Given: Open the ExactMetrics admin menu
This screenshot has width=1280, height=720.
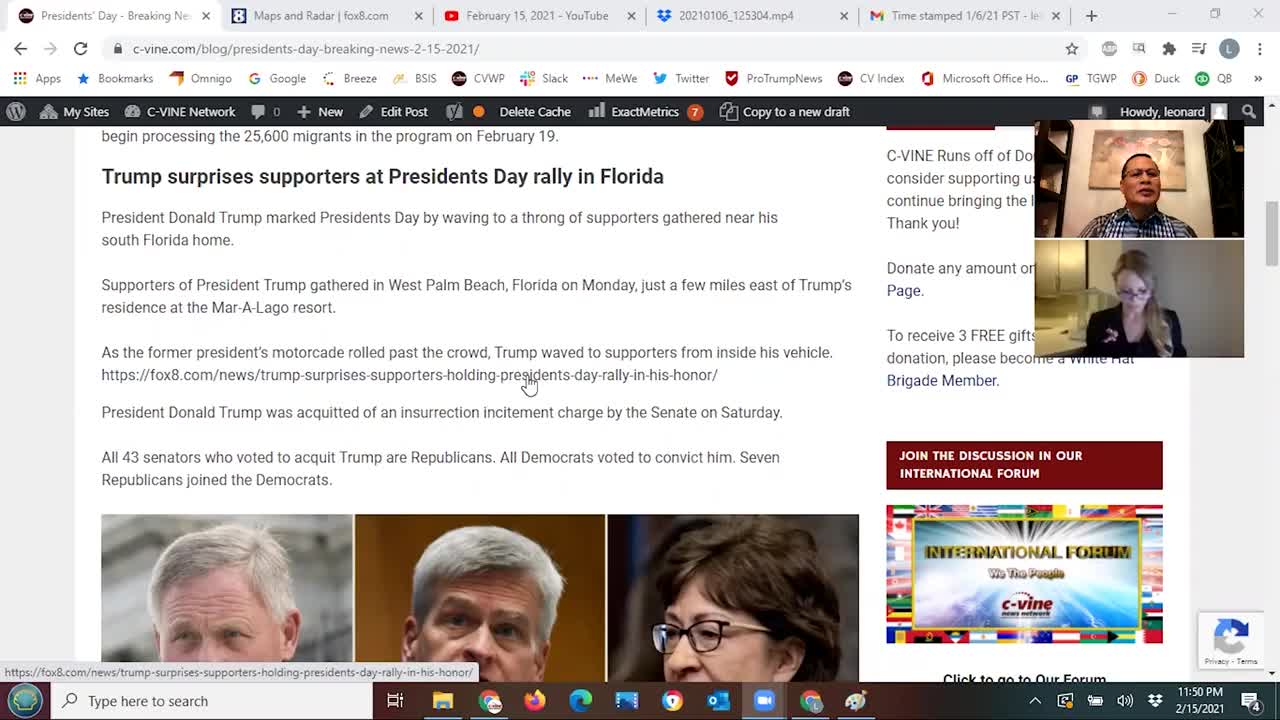Looking at the screenshot, I should 645,111.
